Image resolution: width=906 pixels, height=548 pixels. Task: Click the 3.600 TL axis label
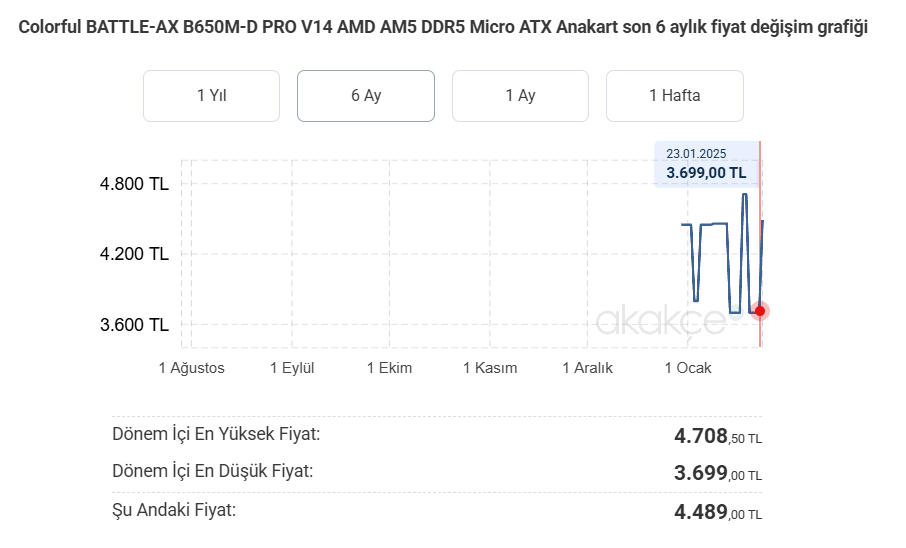click(x=134, y=325)
